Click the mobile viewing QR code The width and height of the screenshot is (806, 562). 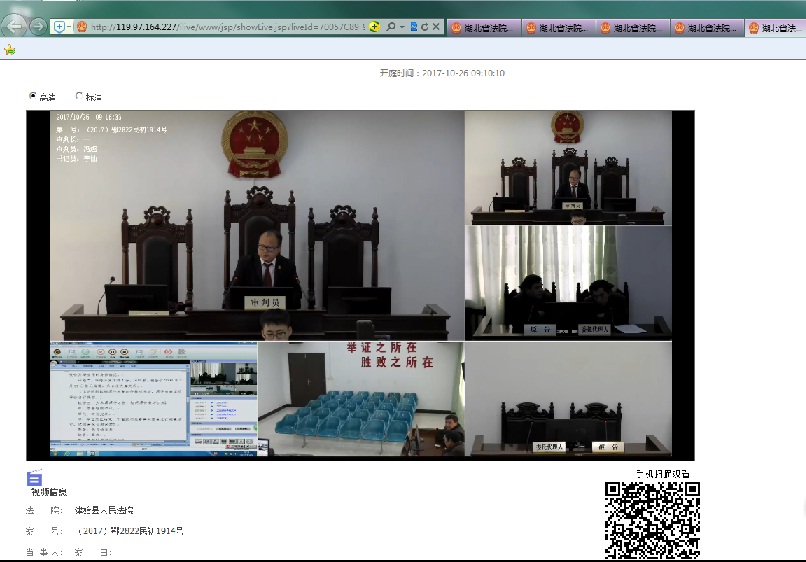pyautogui.click(x=651, y=519)
